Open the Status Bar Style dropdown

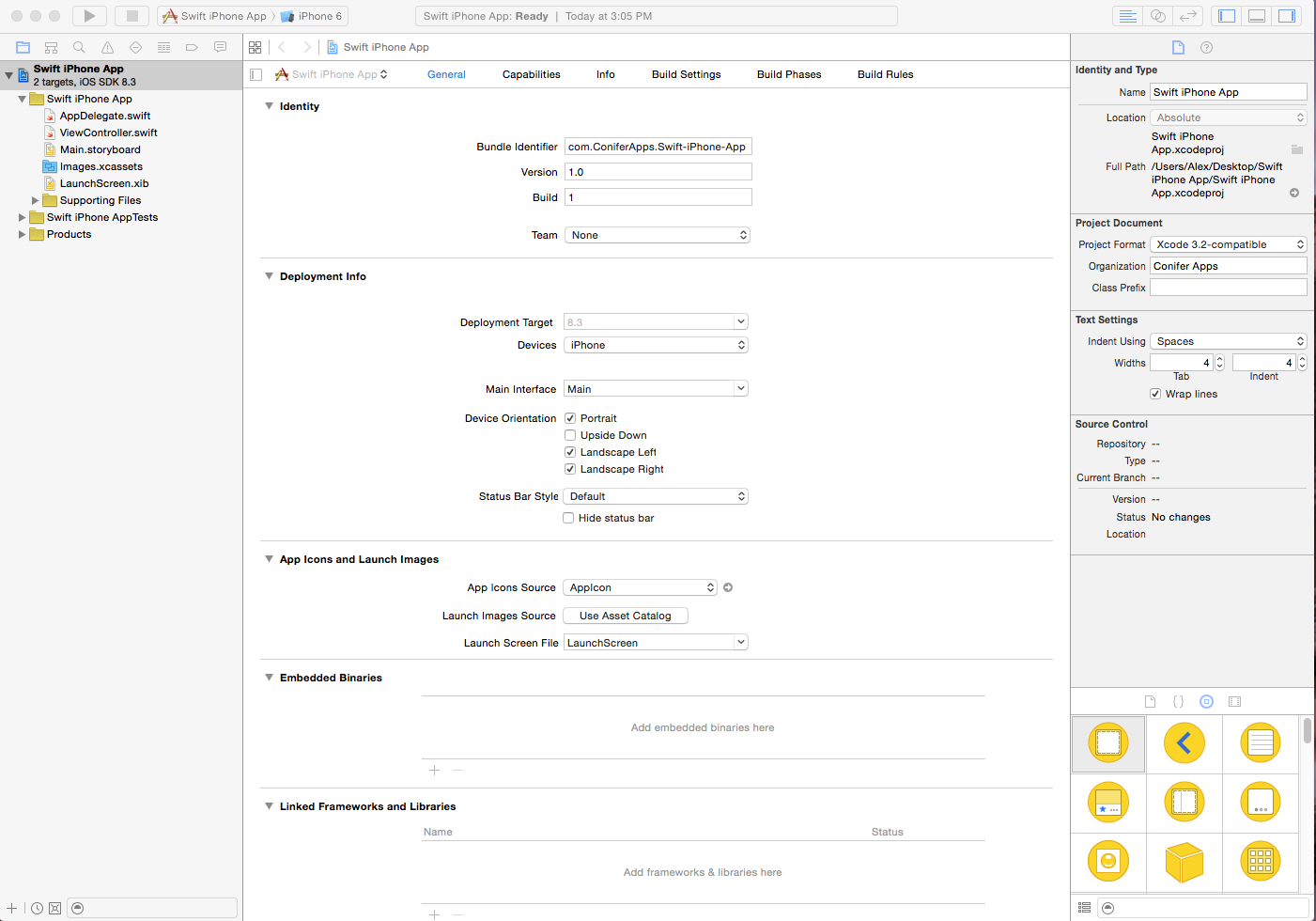coord(656,496)
